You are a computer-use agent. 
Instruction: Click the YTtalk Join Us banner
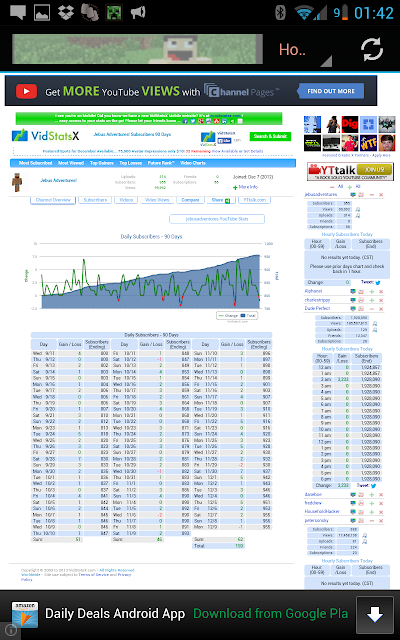[x=351, y=171]
